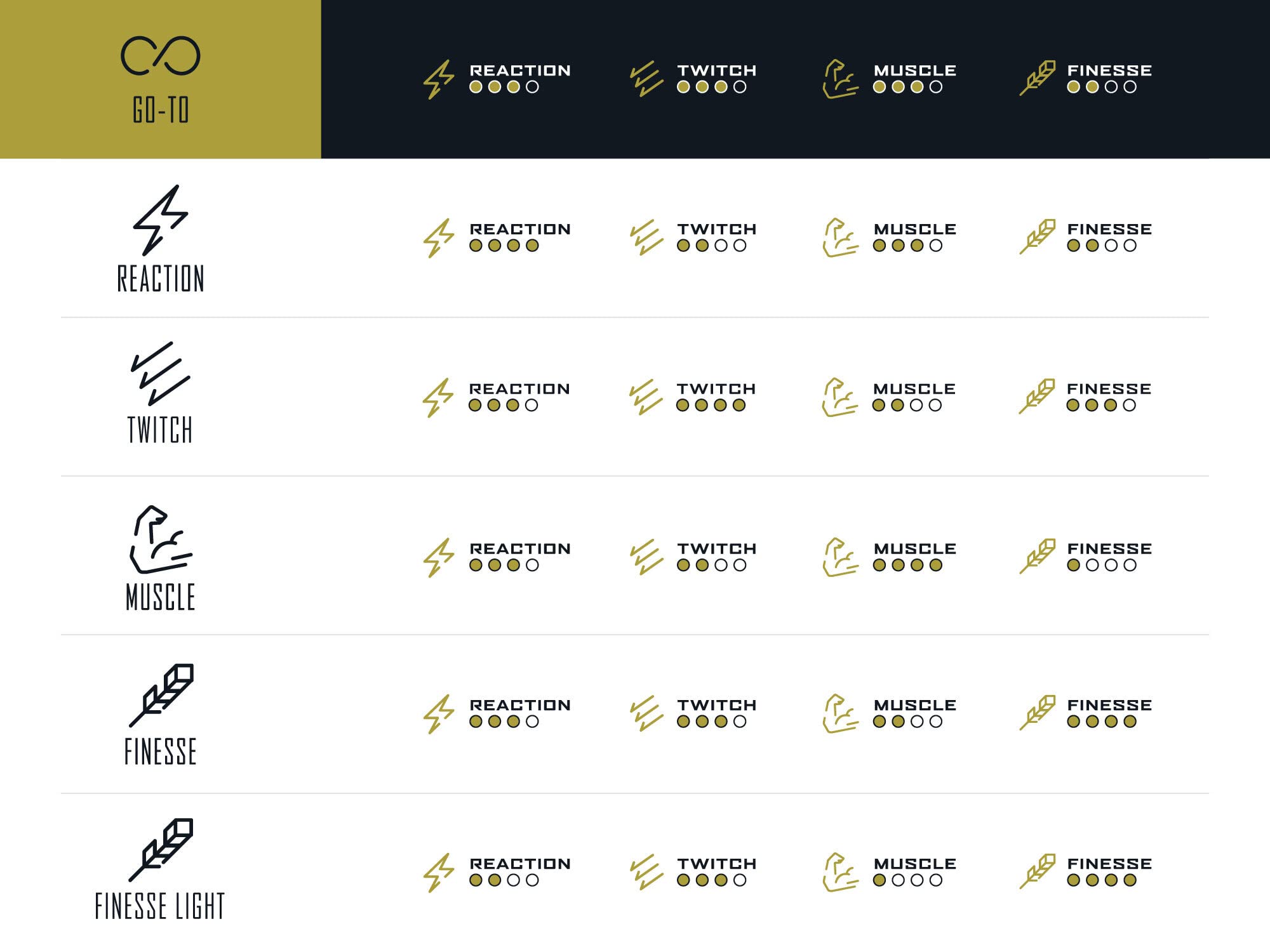Click the GO-TO text label

point(161,110)
